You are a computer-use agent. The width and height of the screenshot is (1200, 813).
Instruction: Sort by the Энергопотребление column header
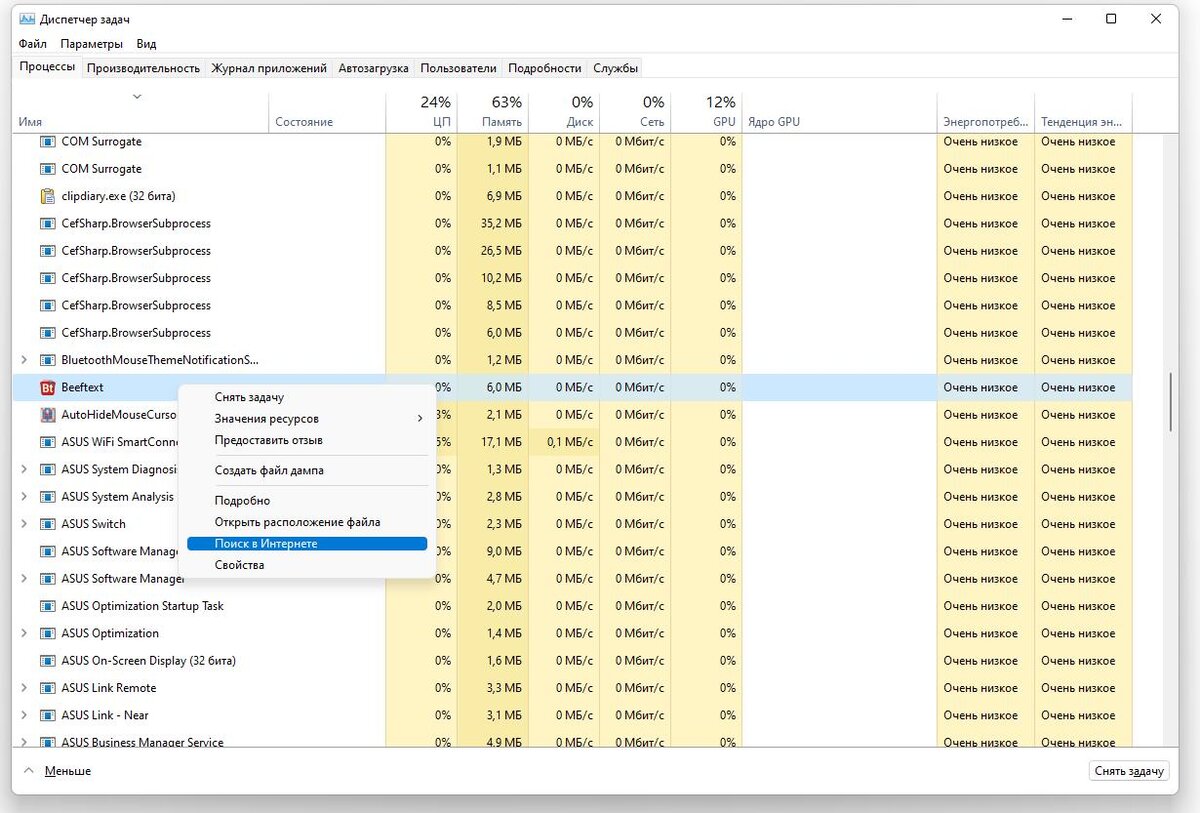point(985,112)
